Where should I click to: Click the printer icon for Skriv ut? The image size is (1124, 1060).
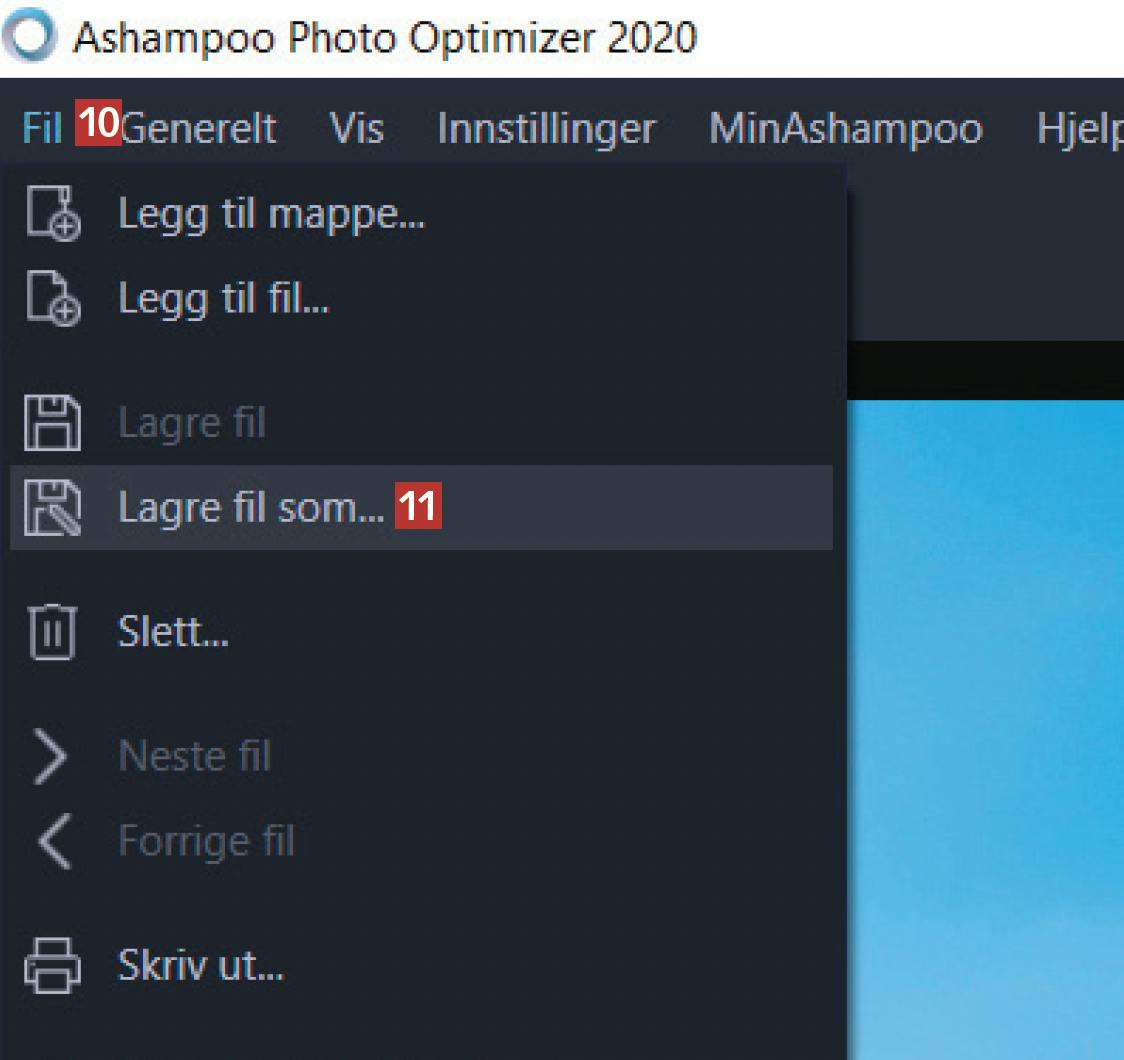tap(52, 966)
